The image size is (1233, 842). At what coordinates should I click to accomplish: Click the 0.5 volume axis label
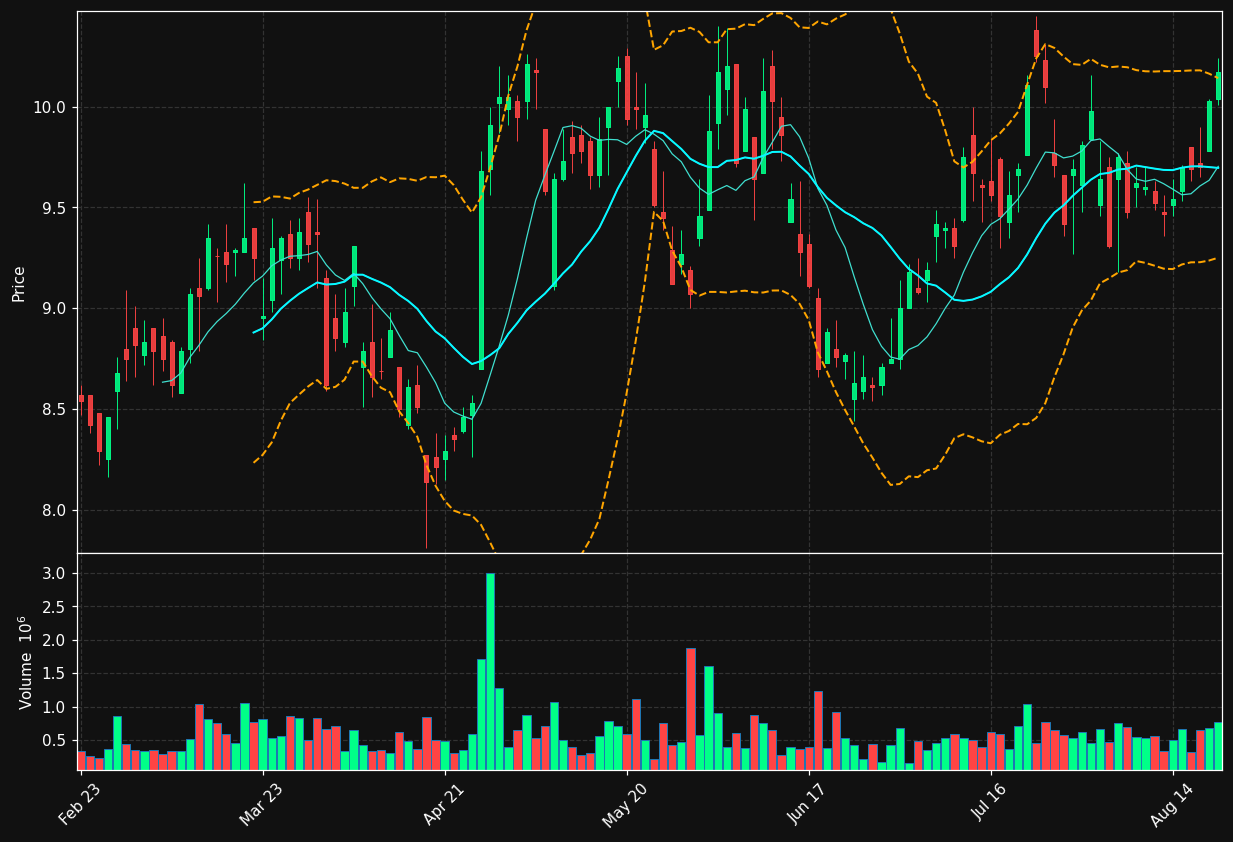click(x=54, y=741)
